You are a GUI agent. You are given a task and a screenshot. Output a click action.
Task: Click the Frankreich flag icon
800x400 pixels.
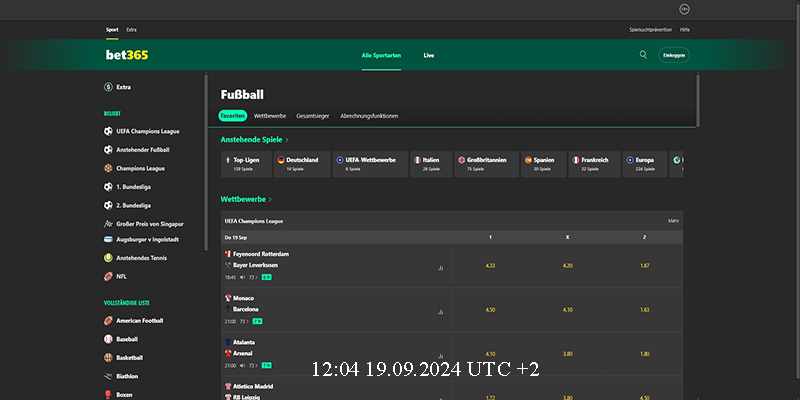coord(576,160)
